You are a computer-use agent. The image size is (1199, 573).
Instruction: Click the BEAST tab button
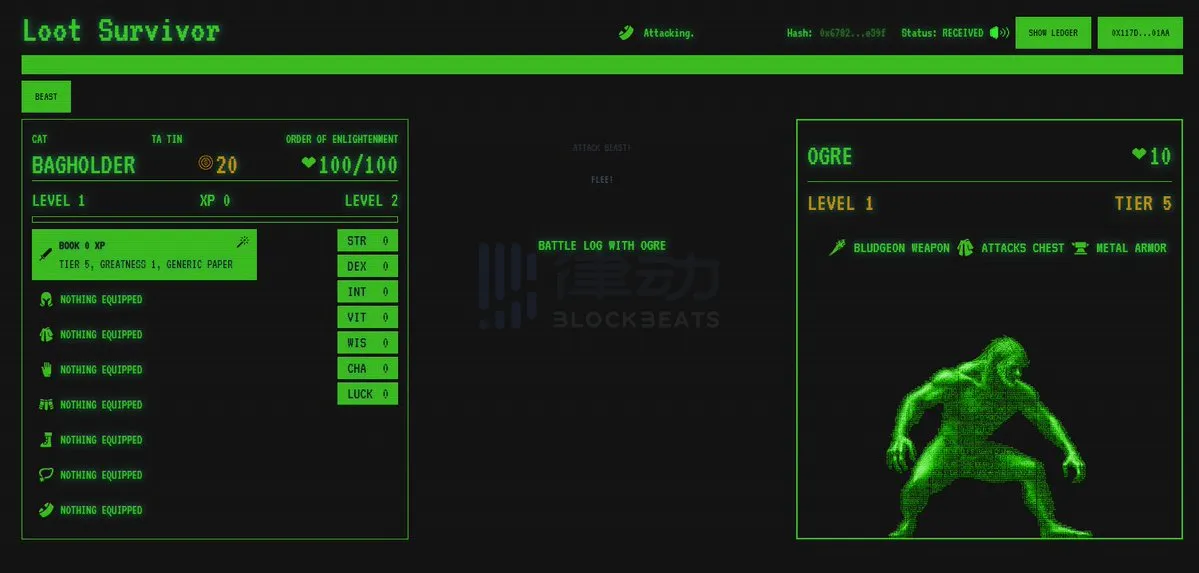pyautogui.click(x=46, y=97)
